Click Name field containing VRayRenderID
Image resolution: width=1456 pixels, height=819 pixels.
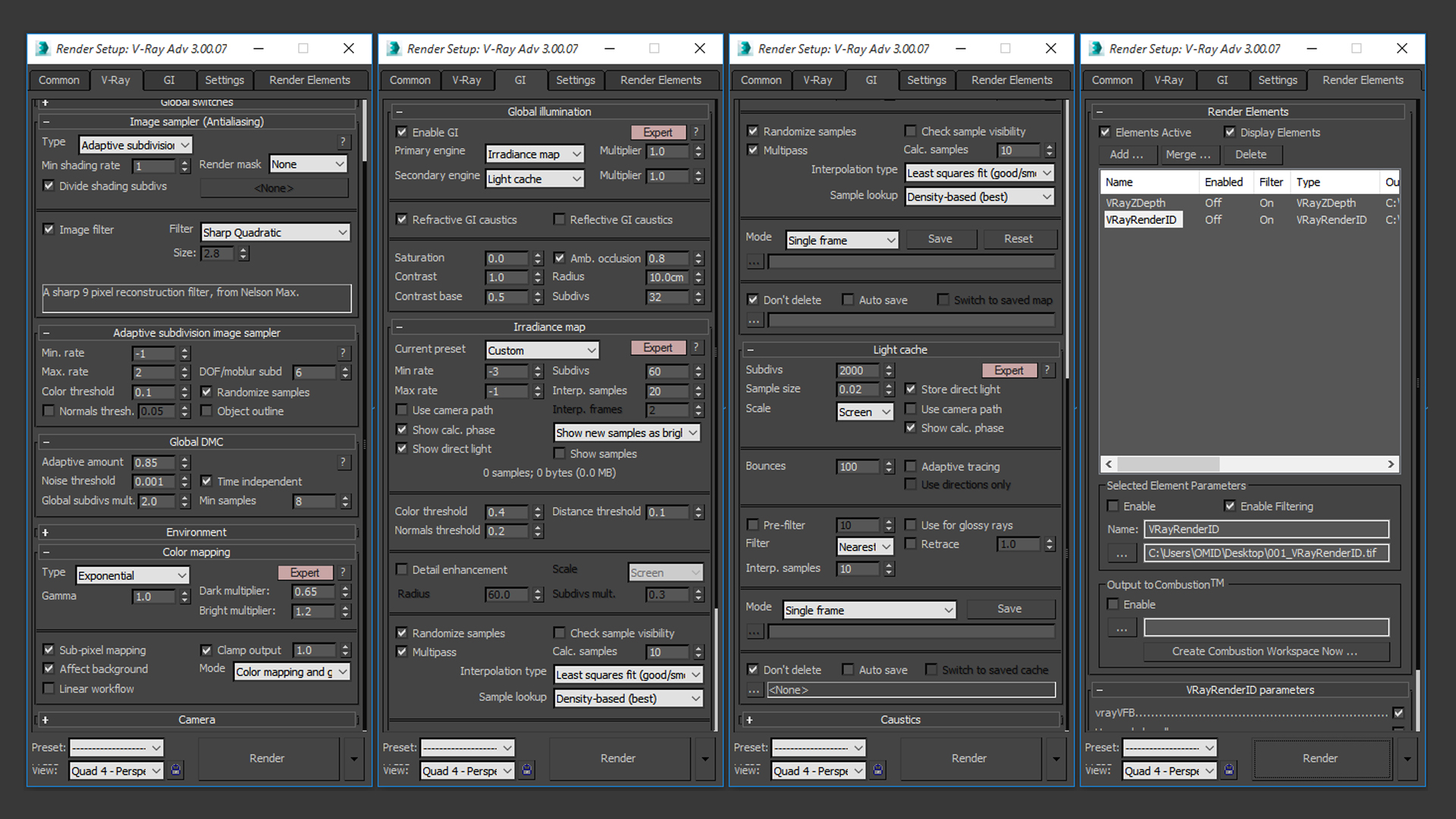tap(1266, 529)
